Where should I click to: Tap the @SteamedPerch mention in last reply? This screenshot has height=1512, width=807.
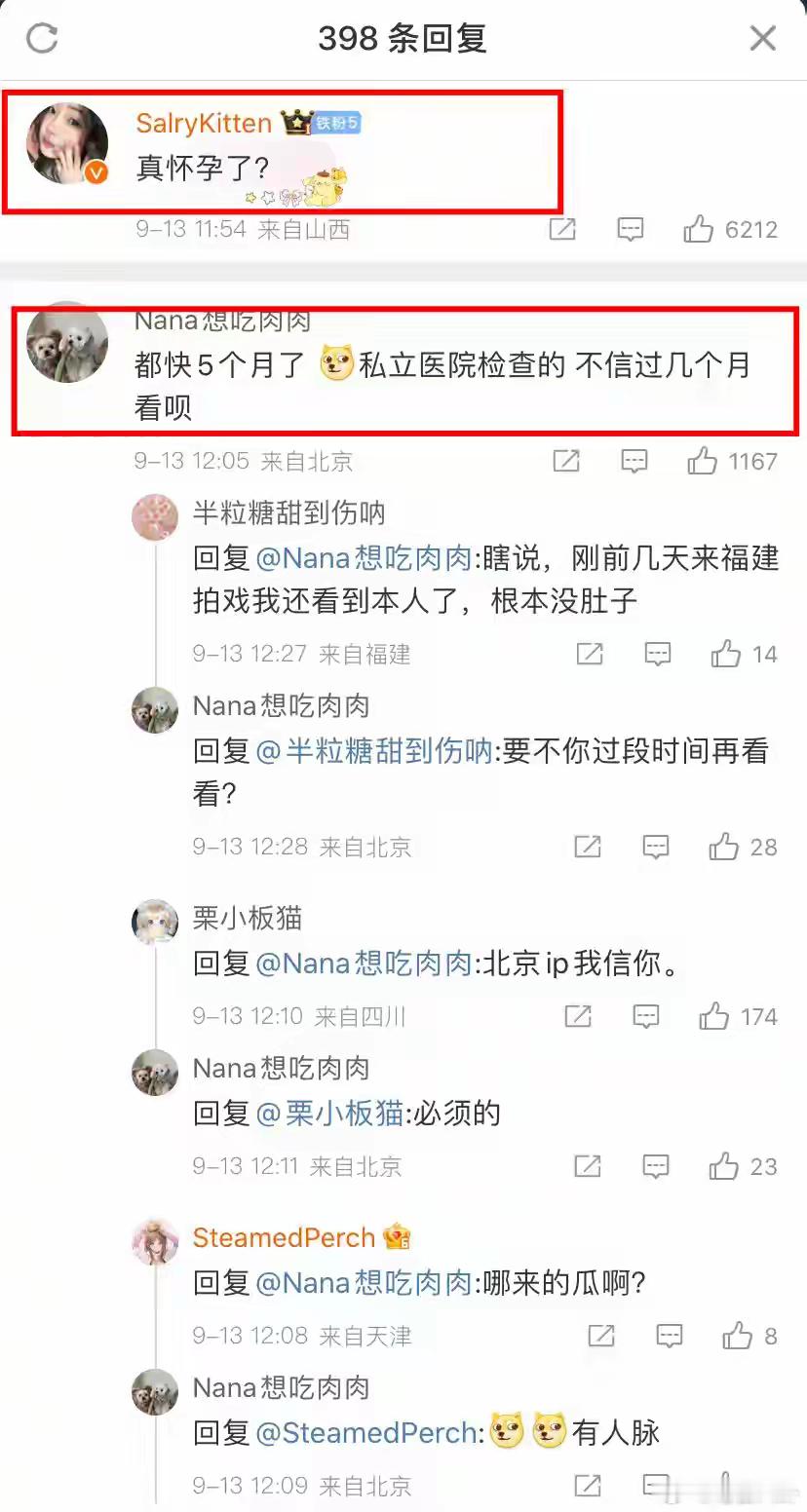click(x=367, y=1432)
